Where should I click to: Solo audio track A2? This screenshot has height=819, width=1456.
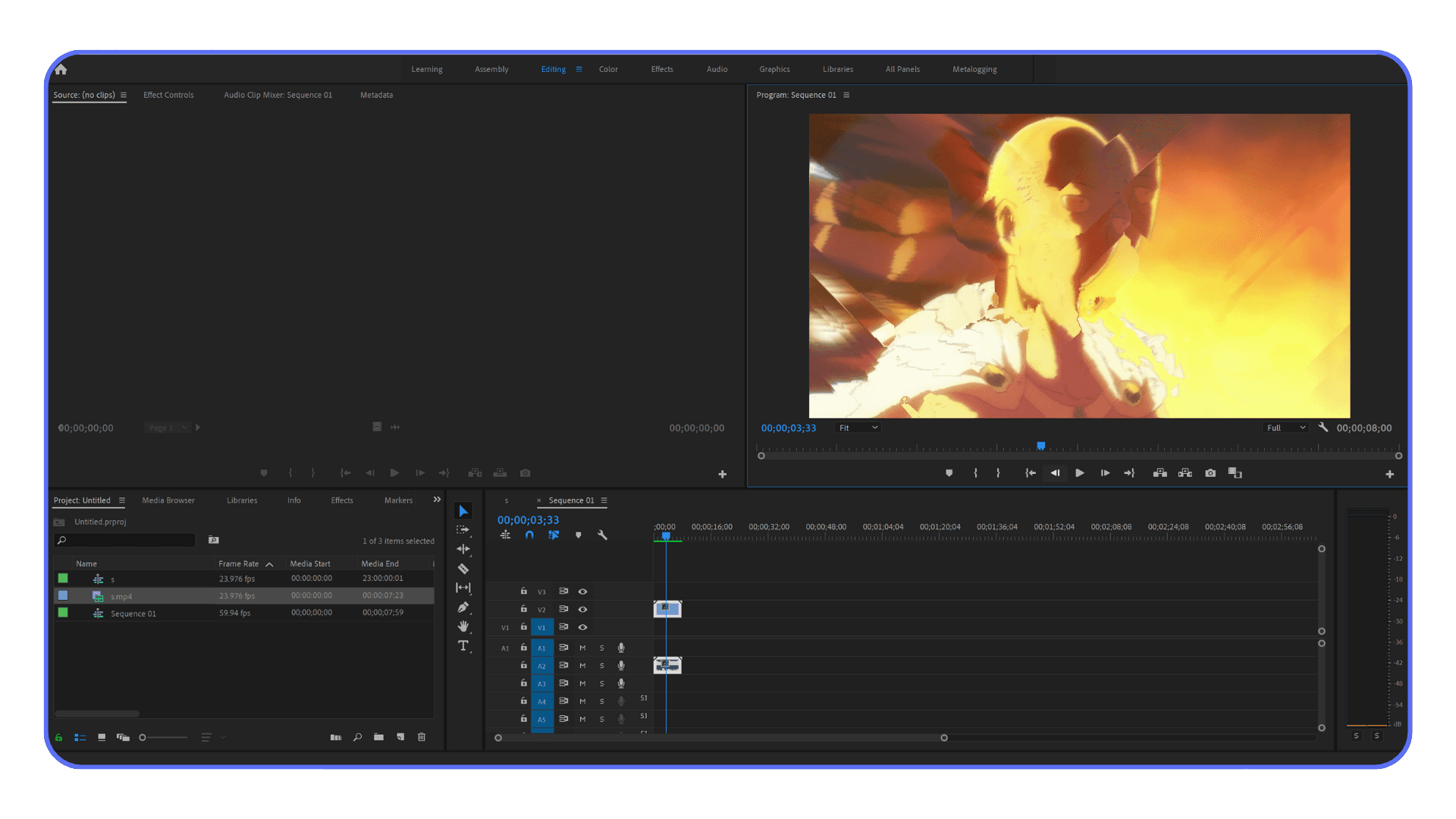coord(601,665)
